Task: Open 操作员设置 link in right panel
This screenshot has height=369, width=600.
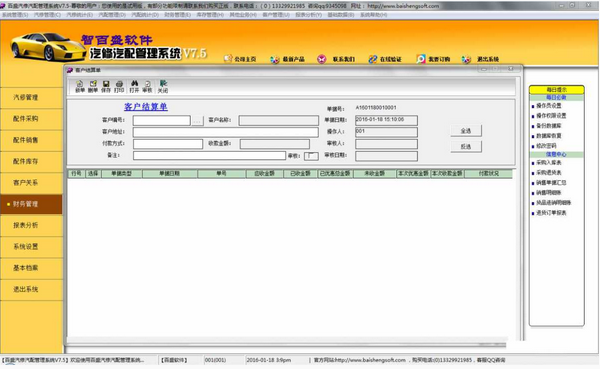Action: [548, 106]
